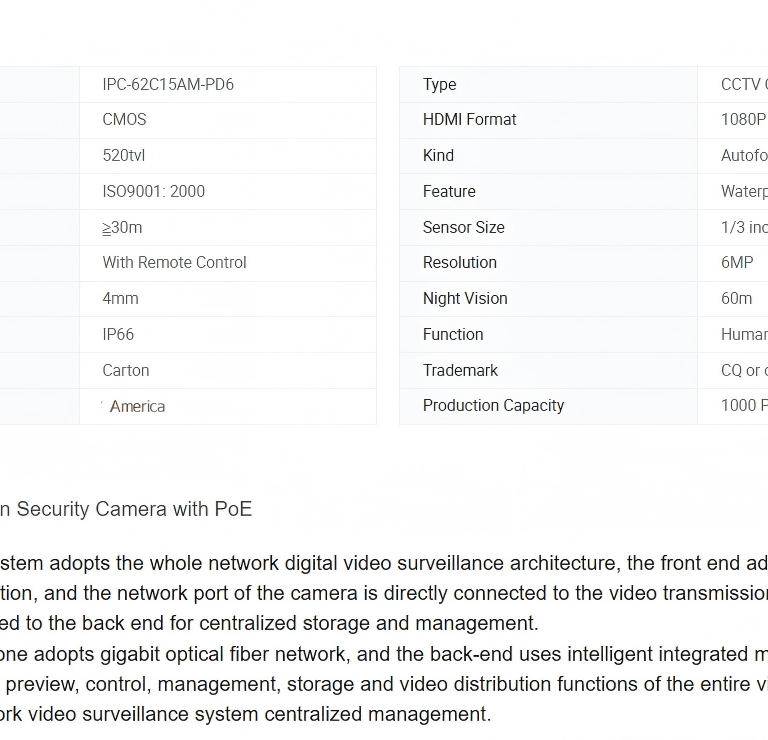Click the IPC-62C15AM-PD6 model value
768x740 pixels.
click(168, 85)
